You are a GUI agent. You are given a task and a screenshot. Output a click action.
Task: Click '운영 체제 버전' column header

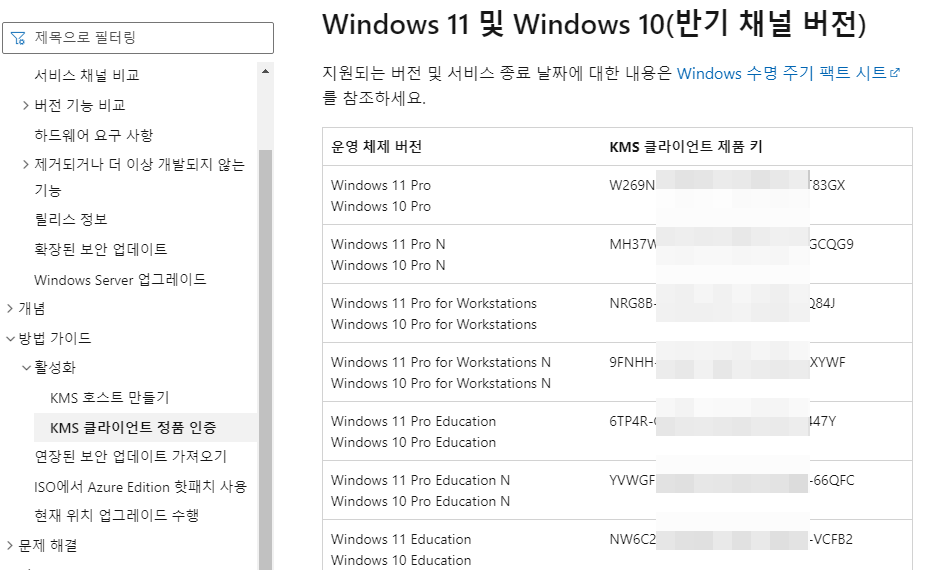pos(376,147)
